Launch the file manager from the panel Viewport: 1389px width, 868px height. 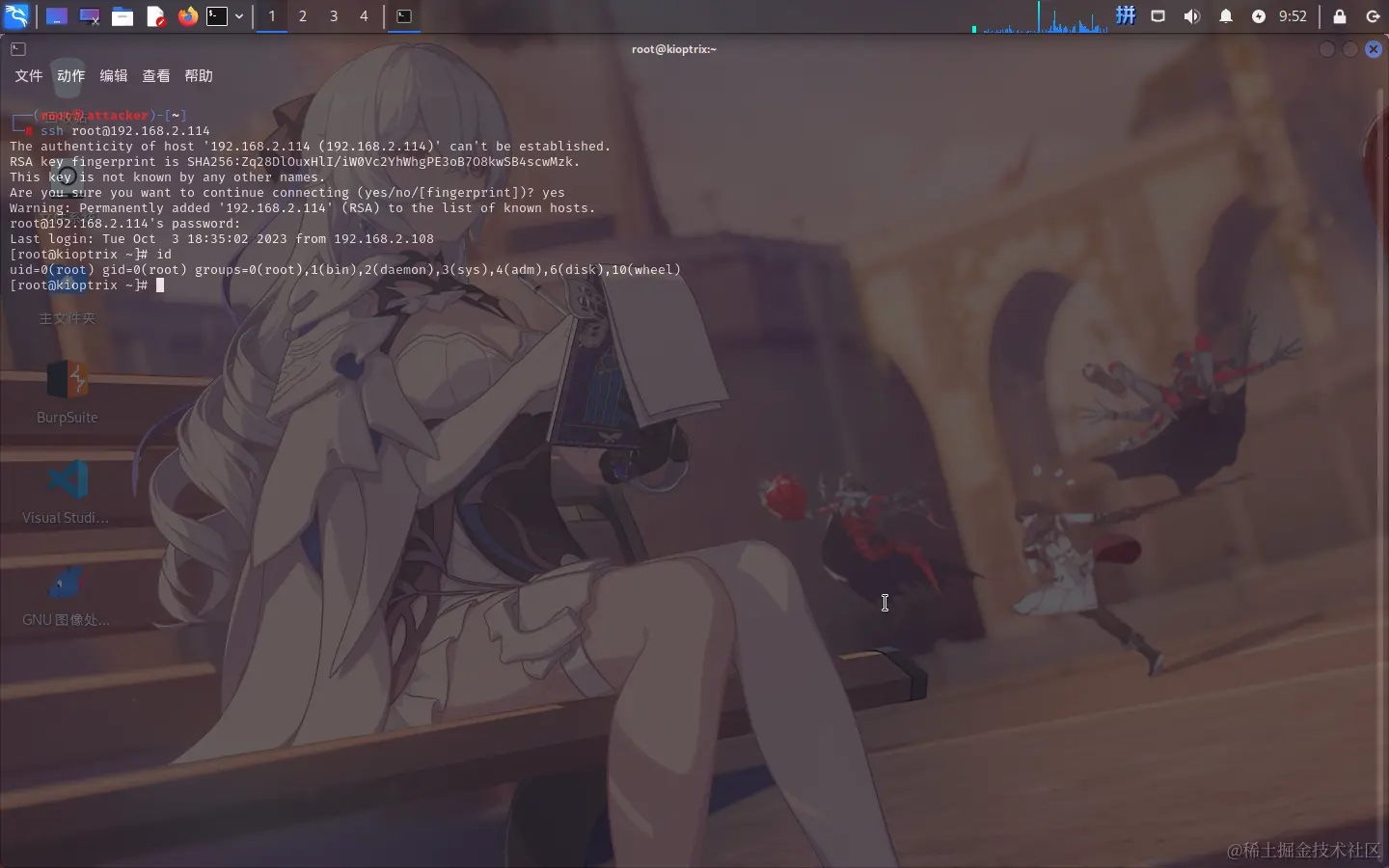coord(123,16)
